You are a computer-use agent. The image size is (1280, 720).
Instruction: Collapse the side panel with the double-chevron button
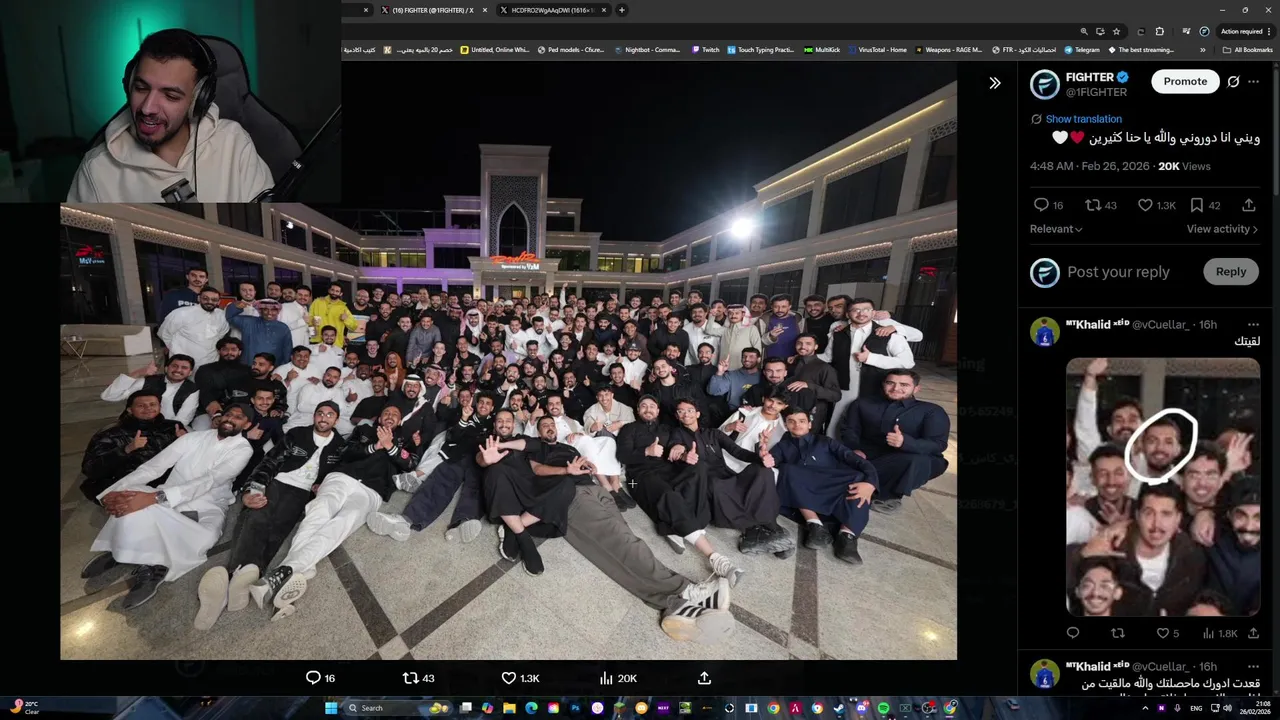point(994,83)
